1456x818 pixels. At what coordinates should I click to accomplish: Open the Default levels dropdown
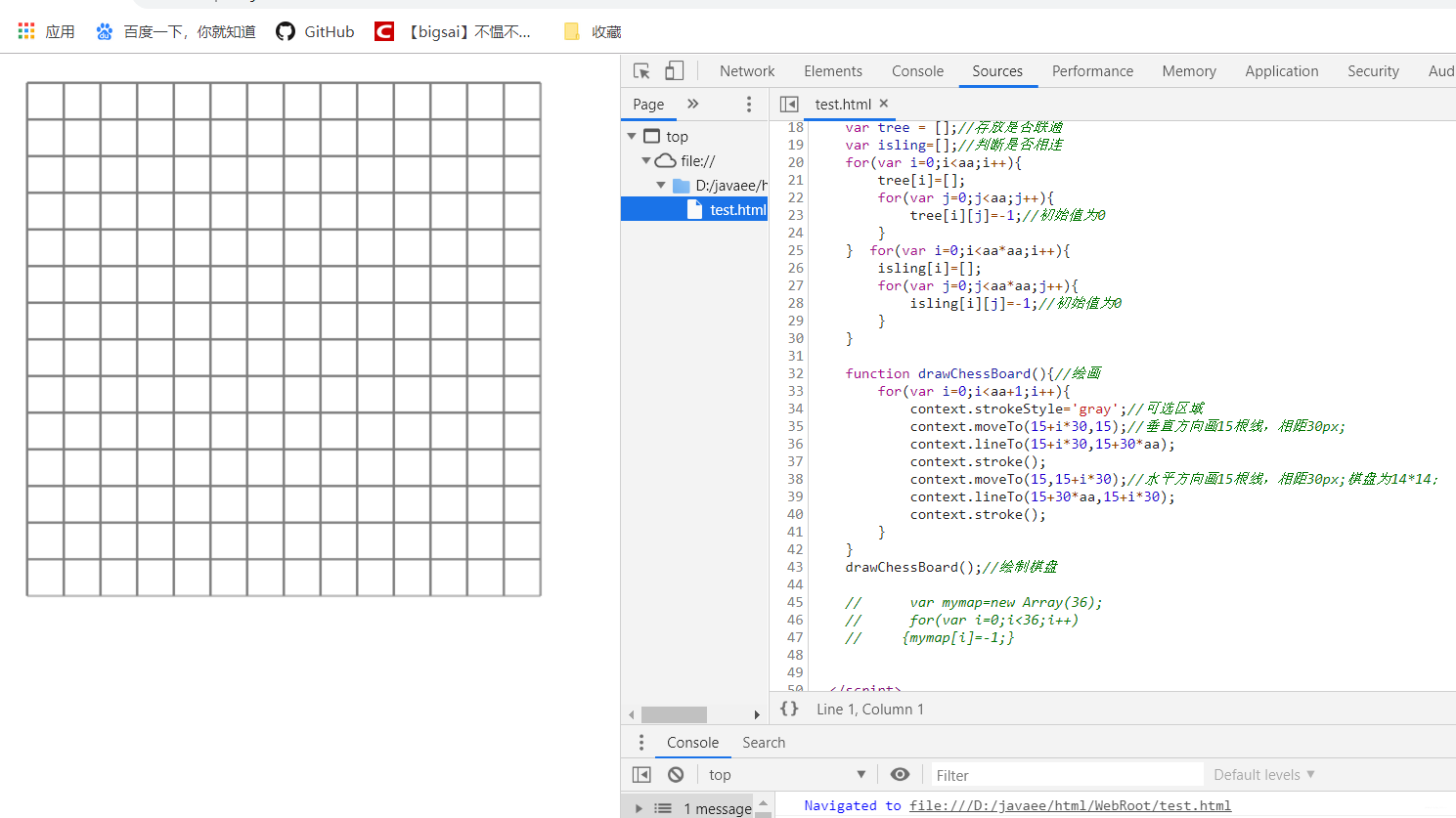[x=1263, y=775]
